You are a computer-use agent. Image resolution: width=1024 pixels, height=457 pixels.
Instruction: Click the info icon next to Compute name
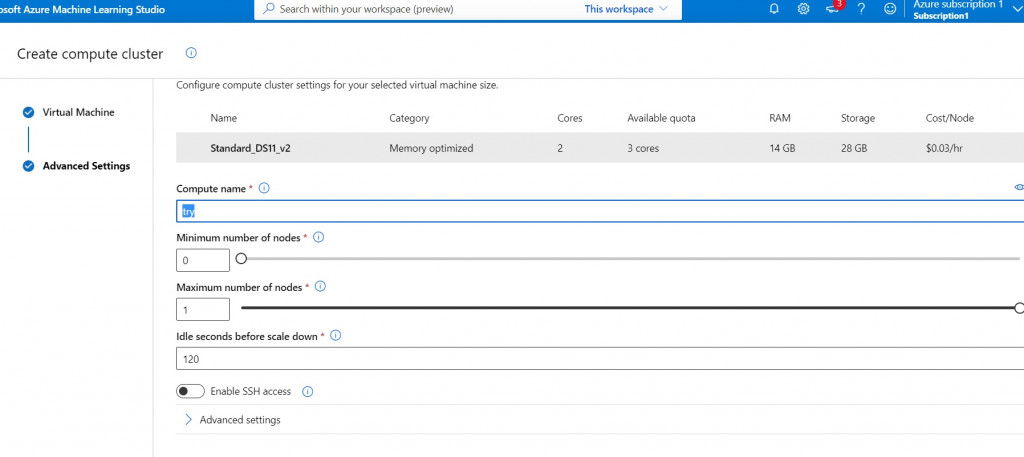click(x=264, y=188)
